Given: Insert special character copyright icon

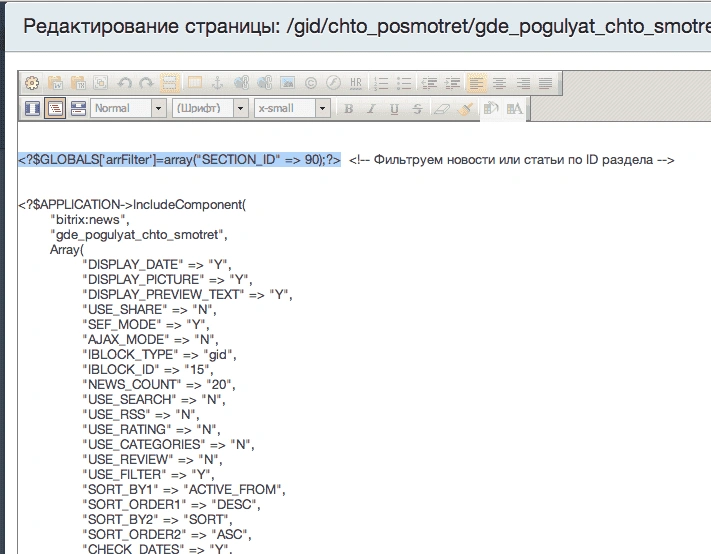Looking at the screenshot, I should [x=311, y=83].
